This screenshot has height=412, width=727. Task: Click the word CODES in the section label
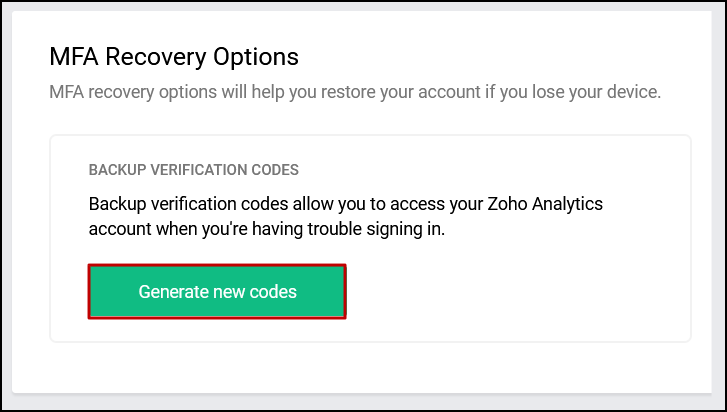(276, 170)
